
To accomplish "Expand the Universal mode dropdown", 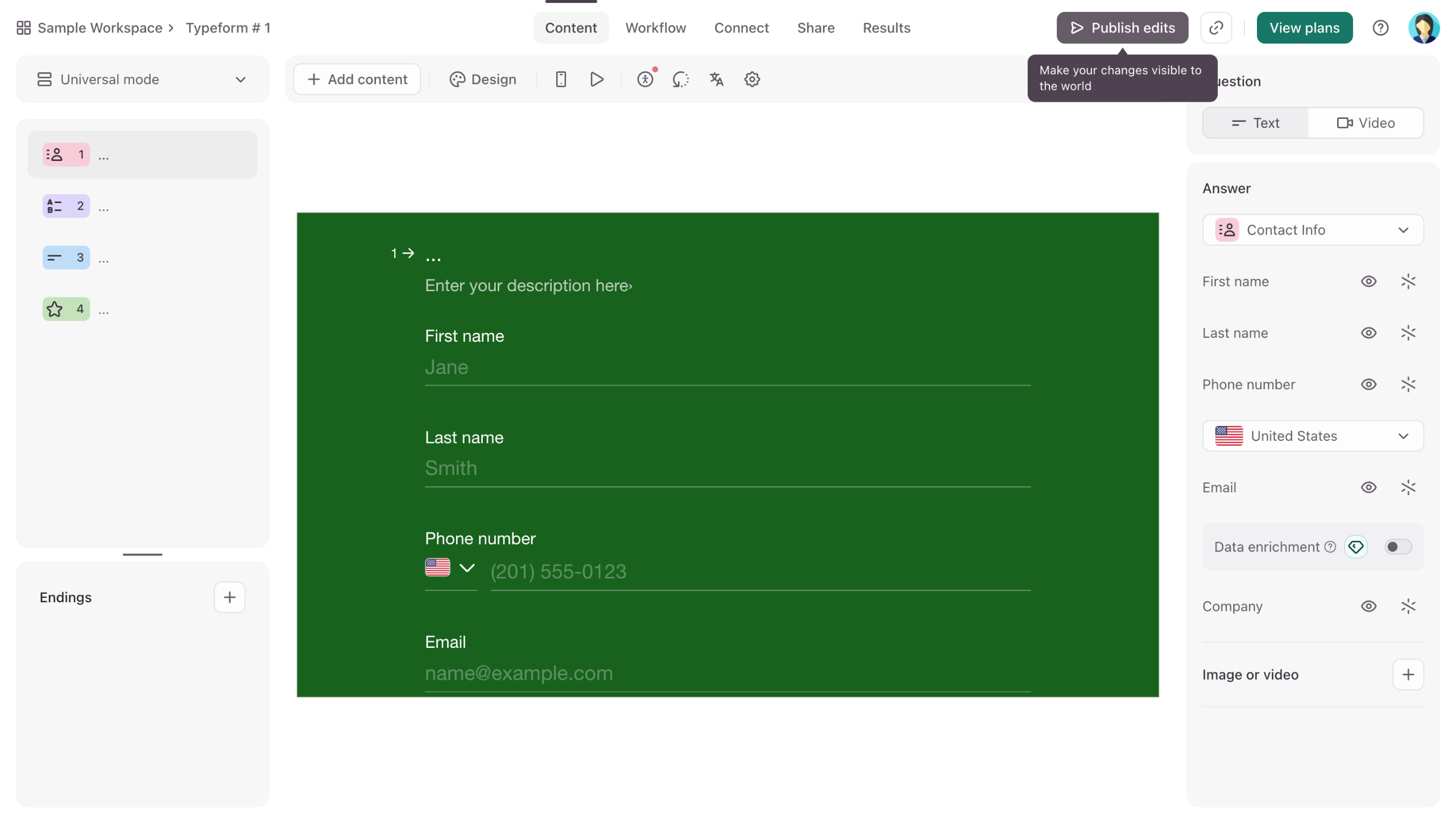I will click(142, 79).
